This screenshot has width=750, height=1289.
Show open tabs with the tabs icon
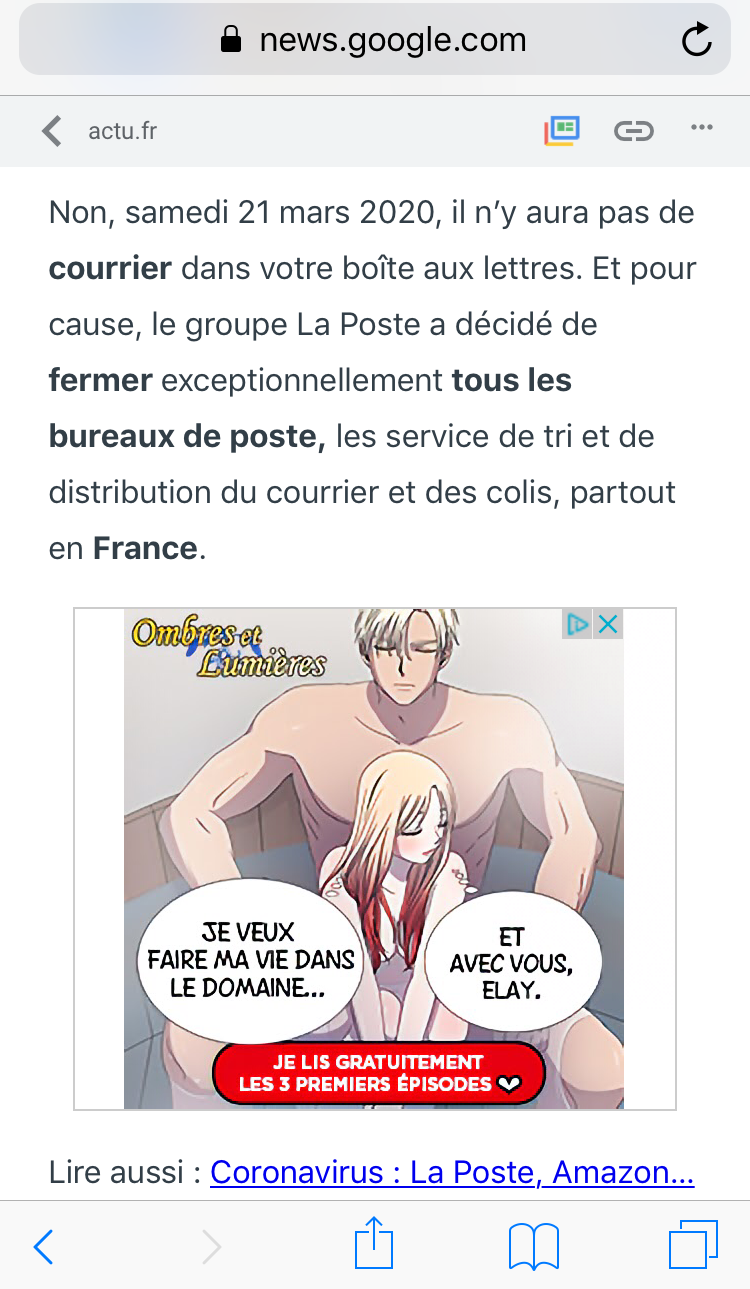[693, 1245]
